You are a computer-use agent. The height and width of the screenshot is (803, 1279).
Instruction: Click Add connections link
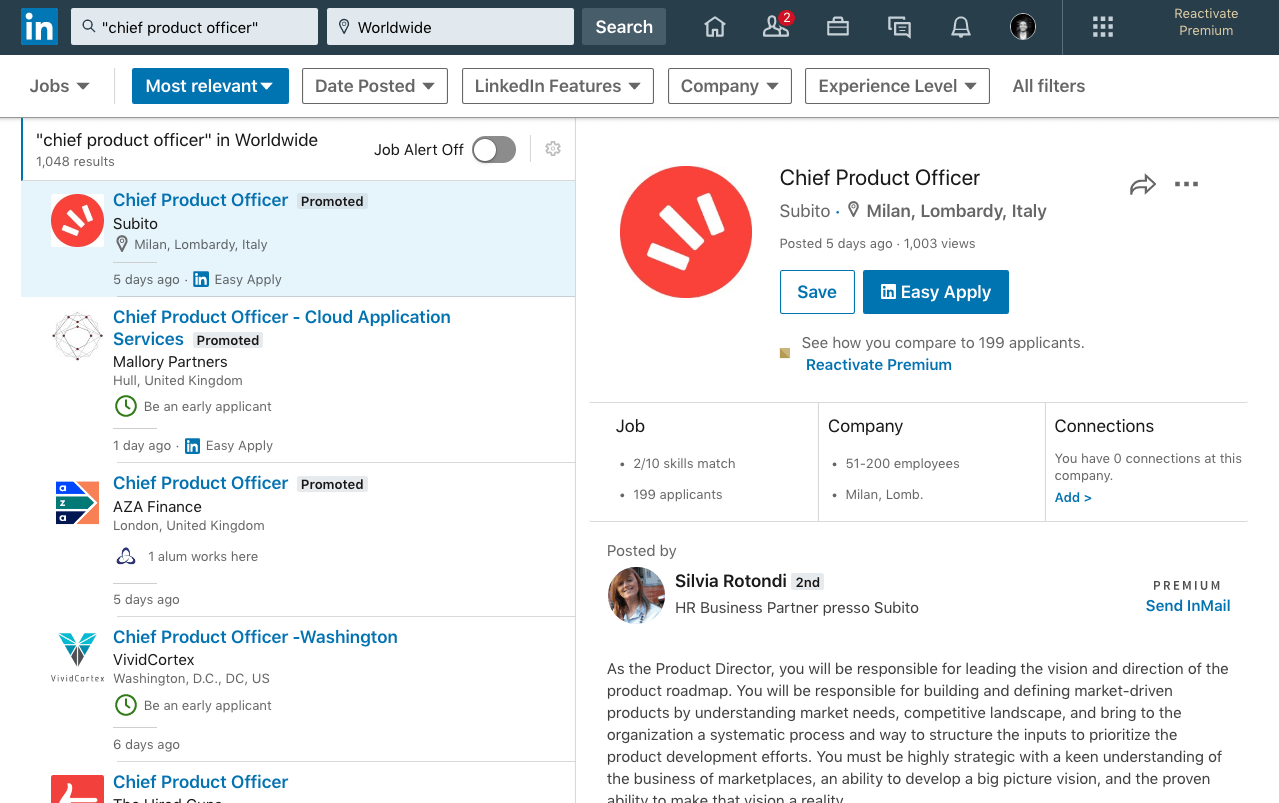[x=1073, y=497]
